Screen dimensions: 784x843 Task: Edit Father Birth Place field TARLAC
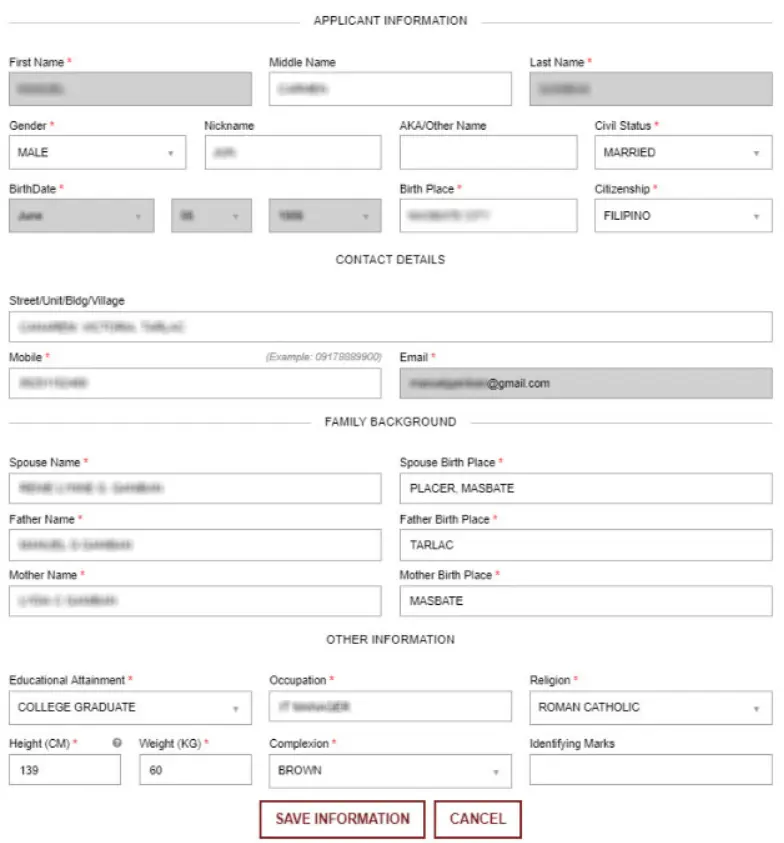586,545
